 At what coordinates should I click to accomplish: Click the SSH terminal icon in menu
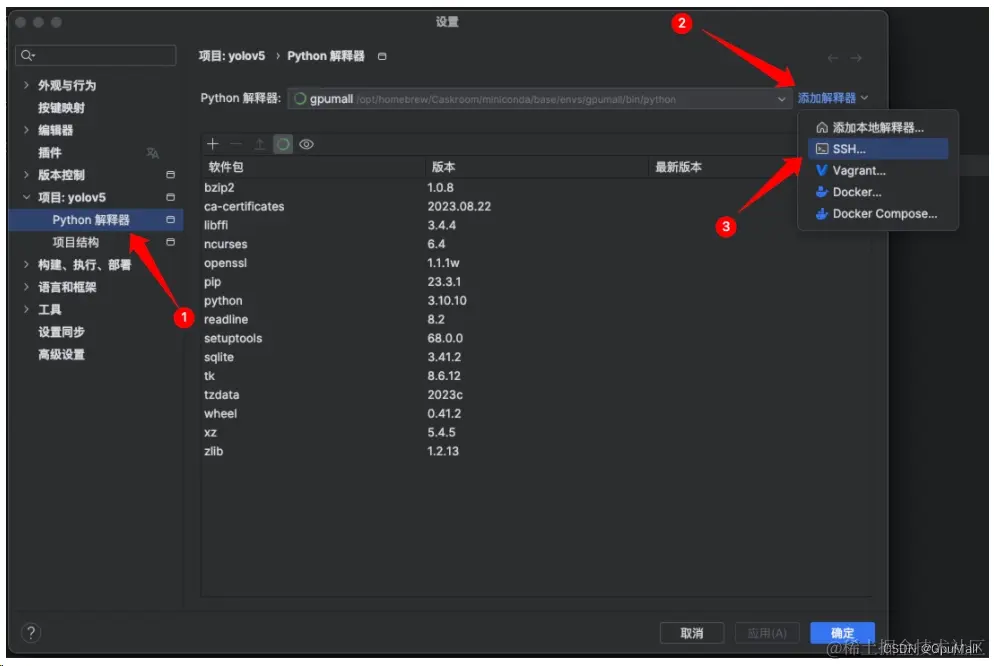pyautogui.click(x=822, y=149)
